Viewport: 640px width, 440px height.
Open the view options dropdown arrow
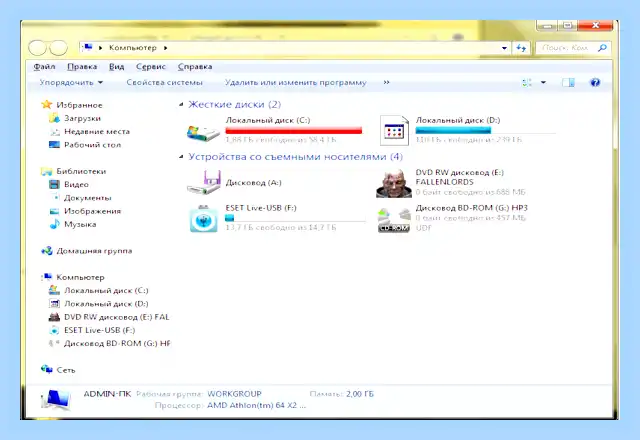coord(543,82)
